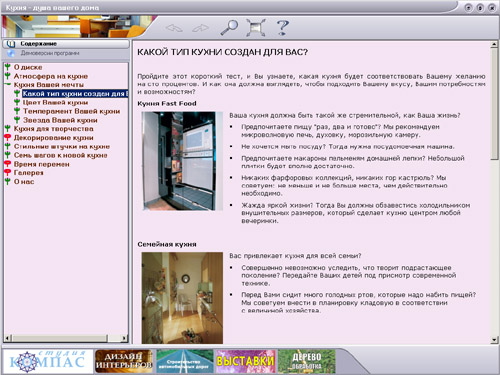
Task: Open the Дизайн интерьеров banner
Action: tap(124, 361)
